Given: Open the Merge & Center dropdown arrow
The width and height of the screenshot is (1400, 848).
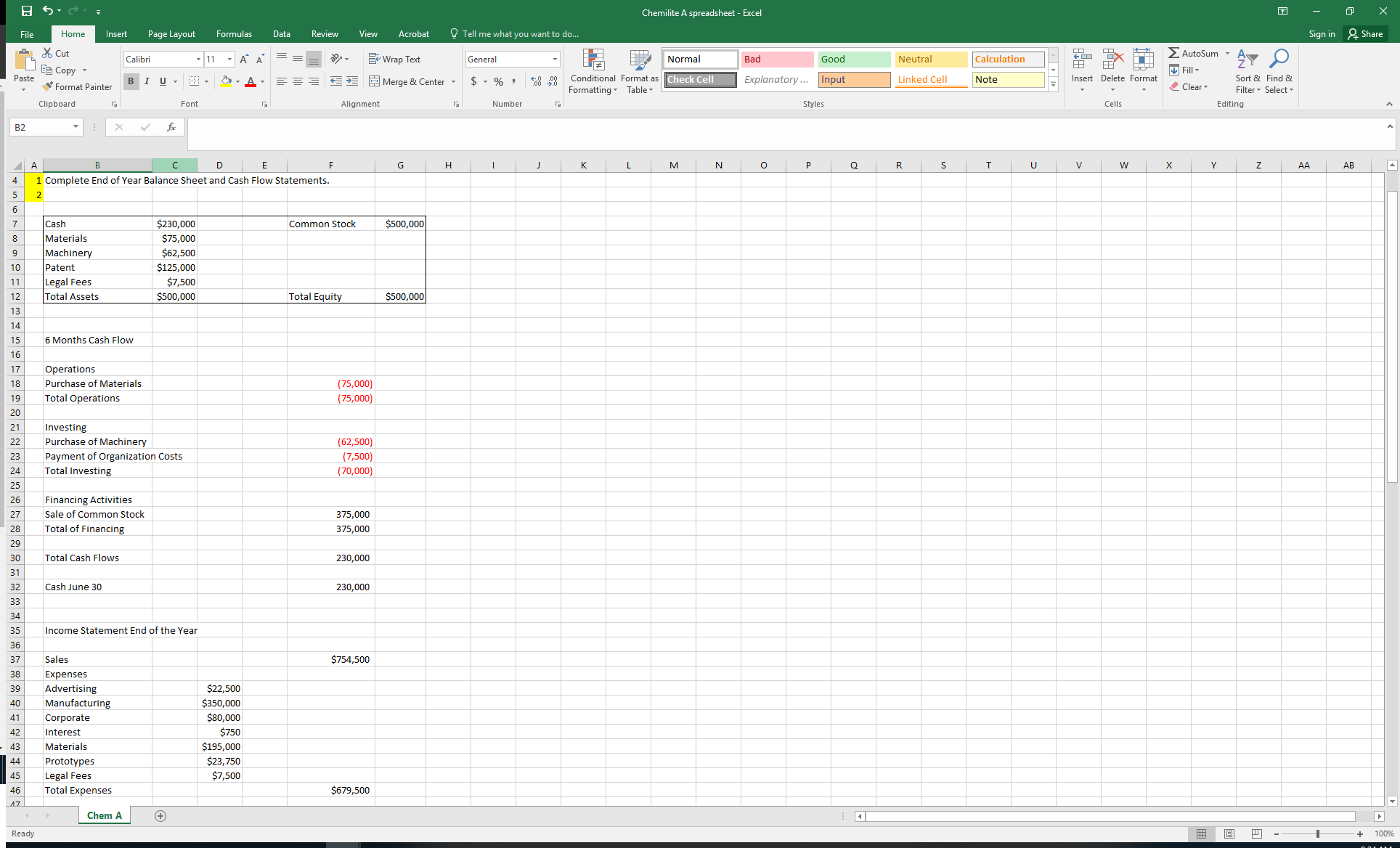Looking at the screenshot, I should click(x=454, y=81).
